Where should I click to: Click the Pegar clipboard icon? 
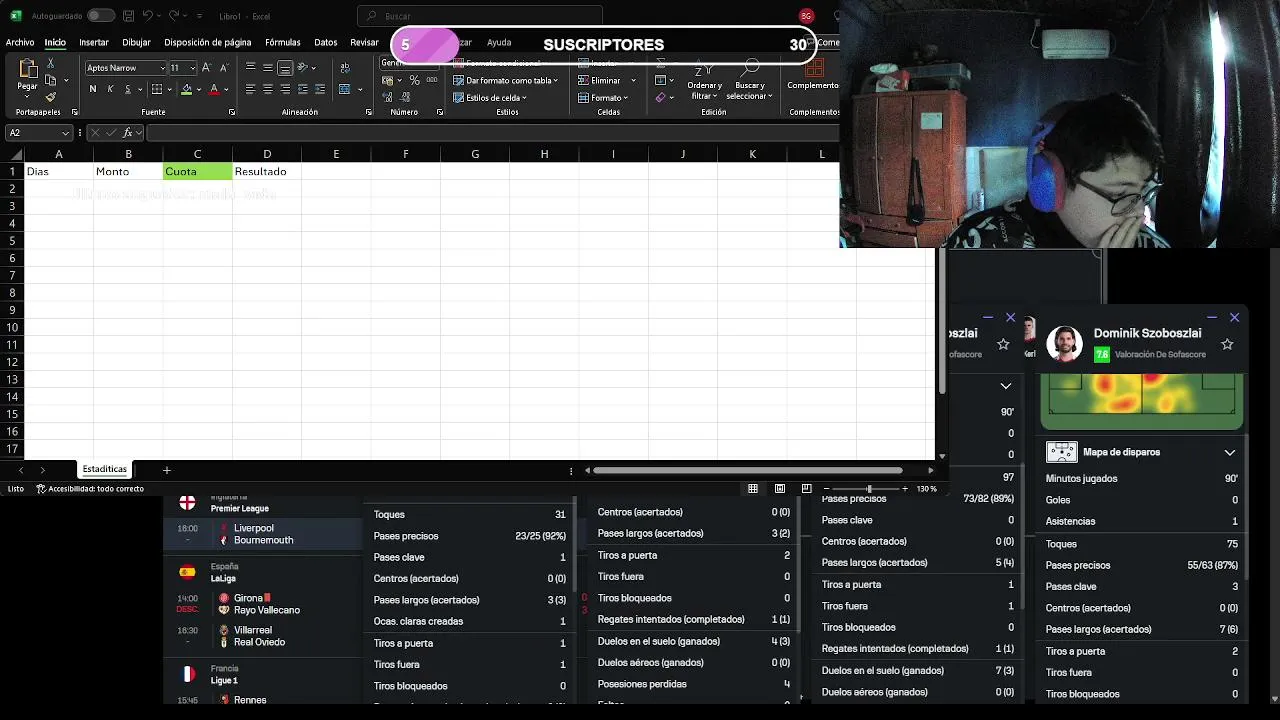27,70
